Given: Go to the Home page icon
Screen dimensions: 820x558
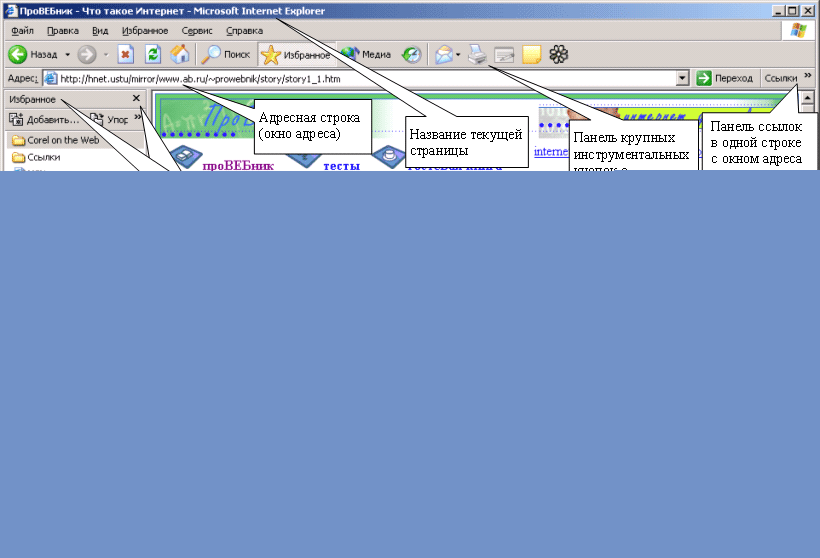Looking at the screenshot, I should click(179, 54).
